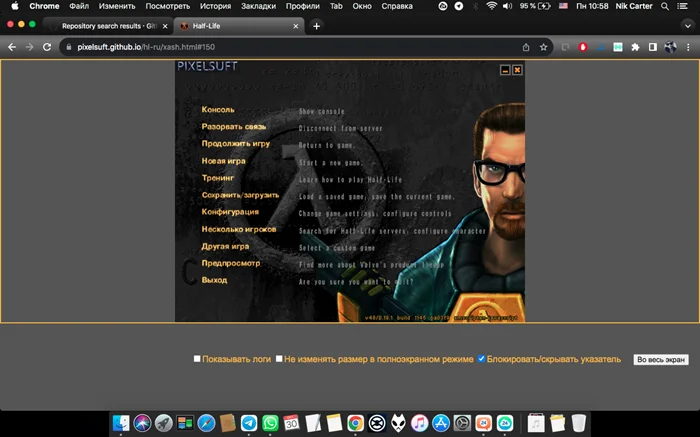This screenshot has width=700, height=437.
Task: Click the share icon in the address bar
Action: click(526, 47)
